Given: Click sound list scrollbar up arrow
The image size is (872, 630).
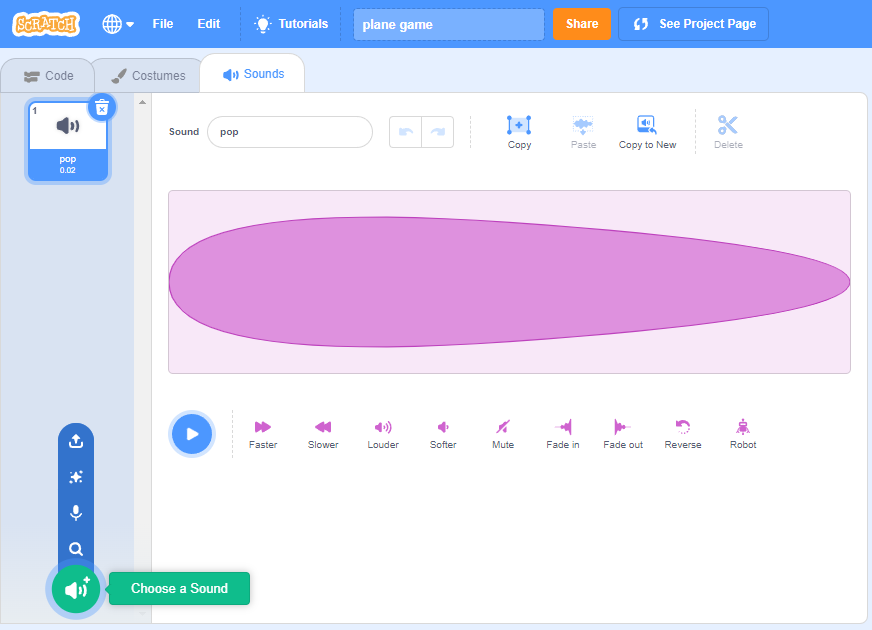Looking at the screenshot, I should click(x=142, y=102).
